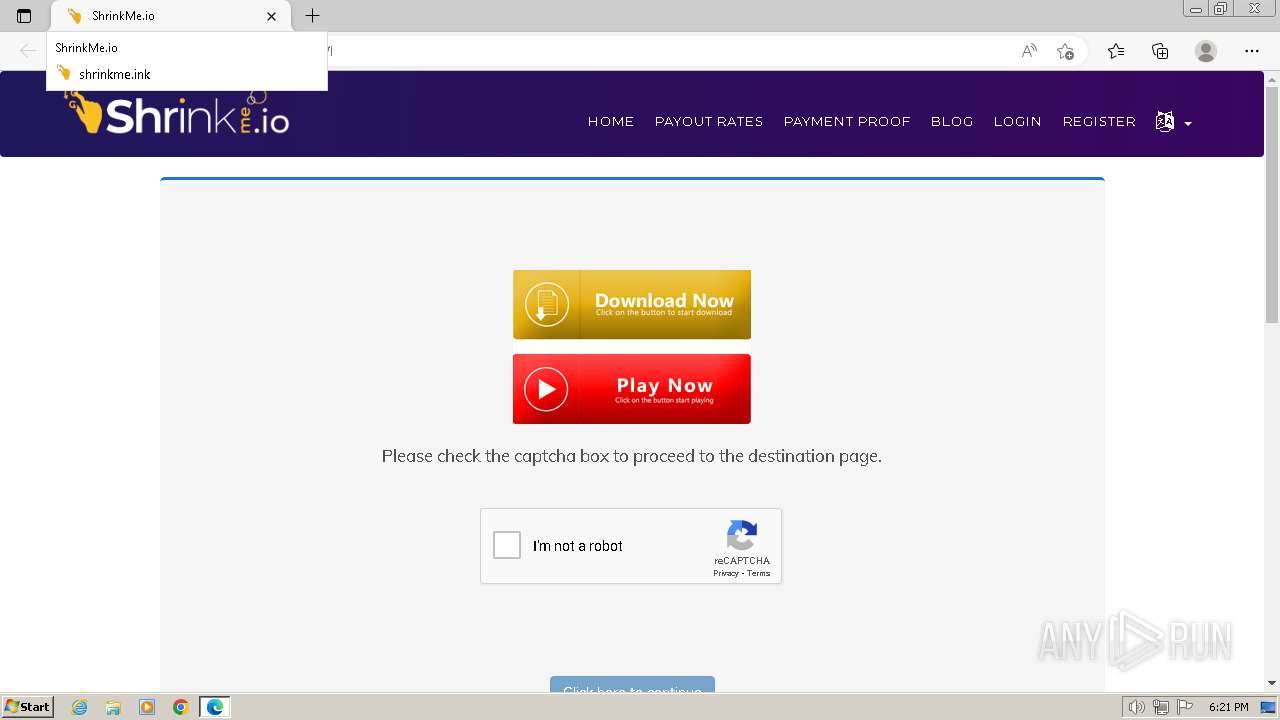Screen dimensions: 1280x720
Task: Close the ShrinkMe.io tab
Action: click(271, 16)
